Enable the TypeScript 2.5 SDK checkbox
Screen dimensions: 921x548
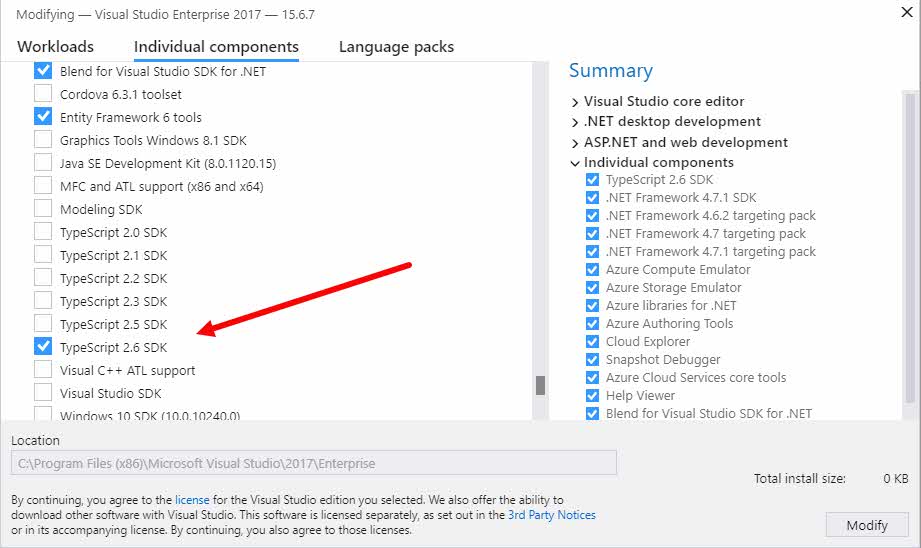click(43, 324)
